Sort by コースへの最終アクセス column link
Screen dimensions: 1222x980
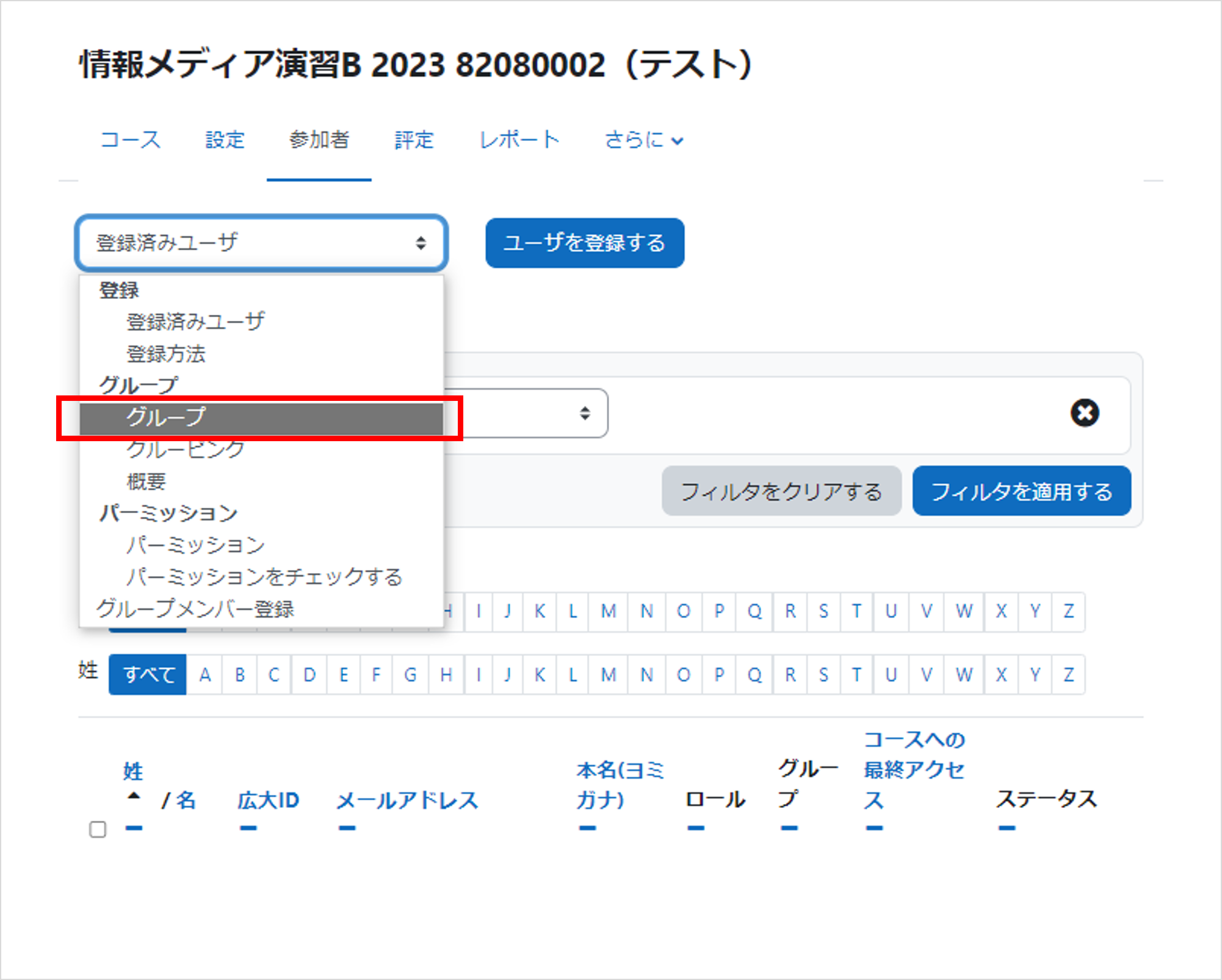coord(914,770)
